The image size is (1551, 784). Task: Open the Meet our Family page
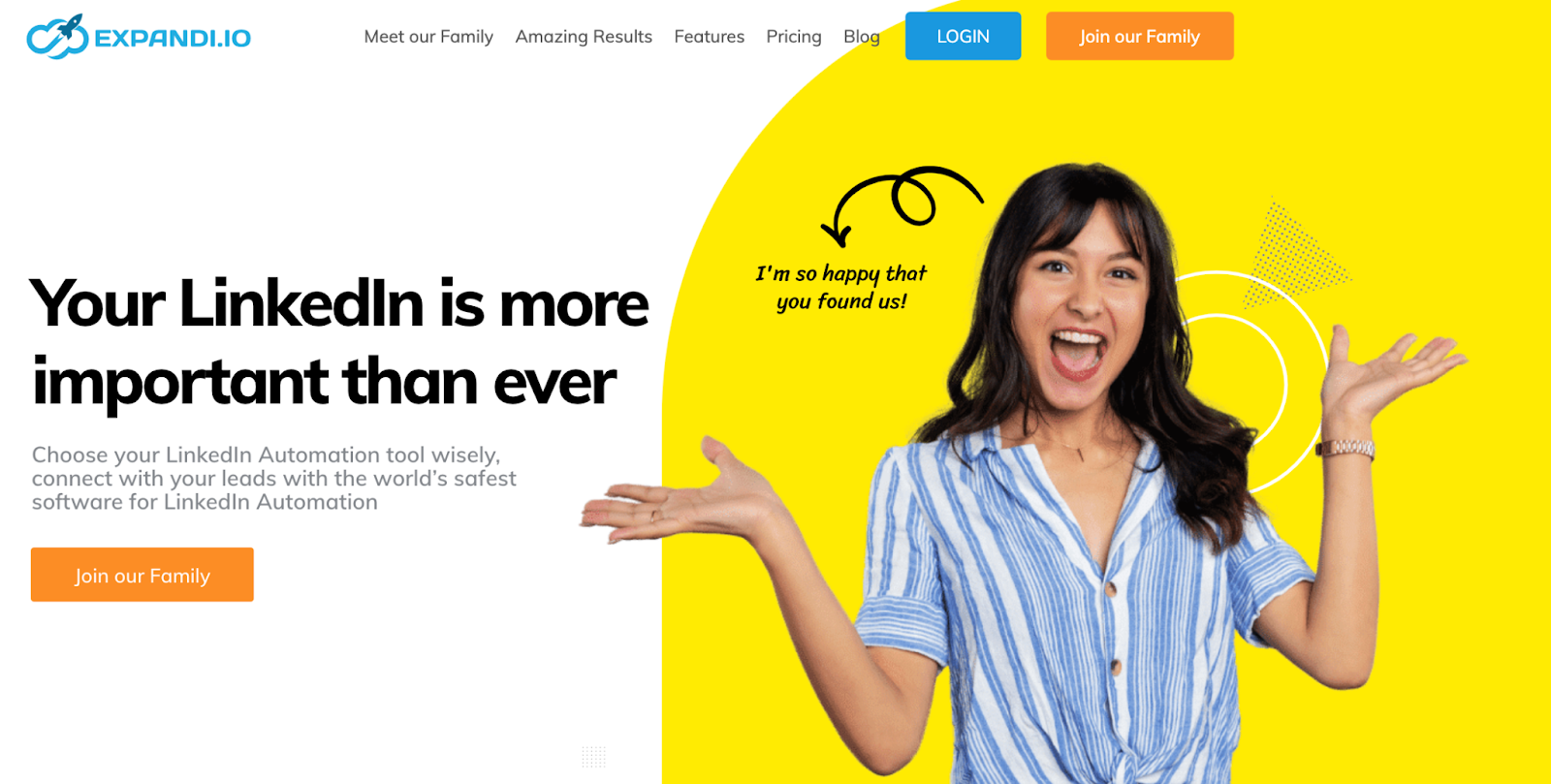click(428, 37)
